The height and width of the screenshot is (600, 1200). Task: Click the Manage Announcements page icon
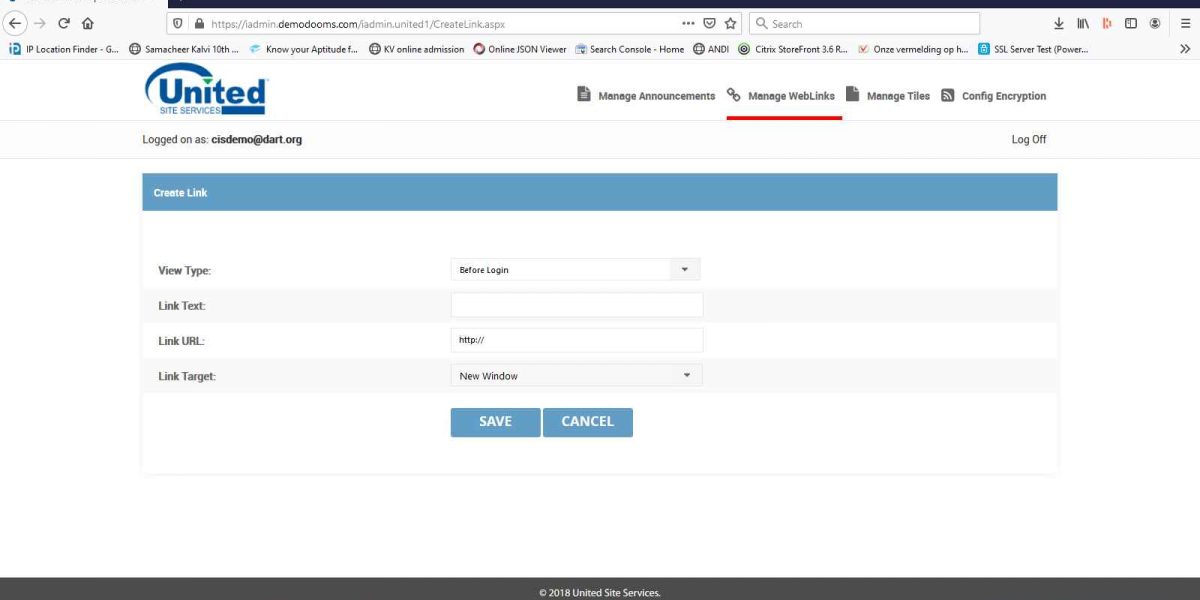pyautogui.click(x=583, y=95)
